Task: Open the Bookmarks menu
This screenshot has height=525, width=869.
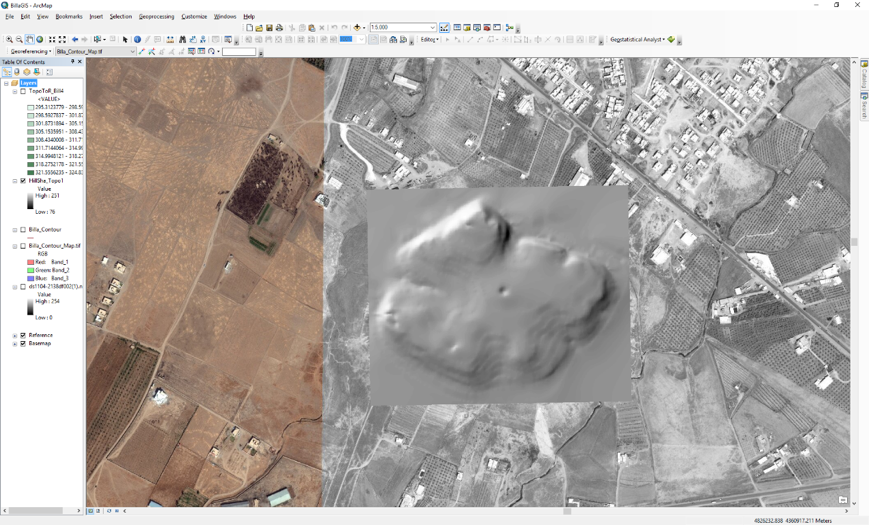Action: [x=69, y=17]
